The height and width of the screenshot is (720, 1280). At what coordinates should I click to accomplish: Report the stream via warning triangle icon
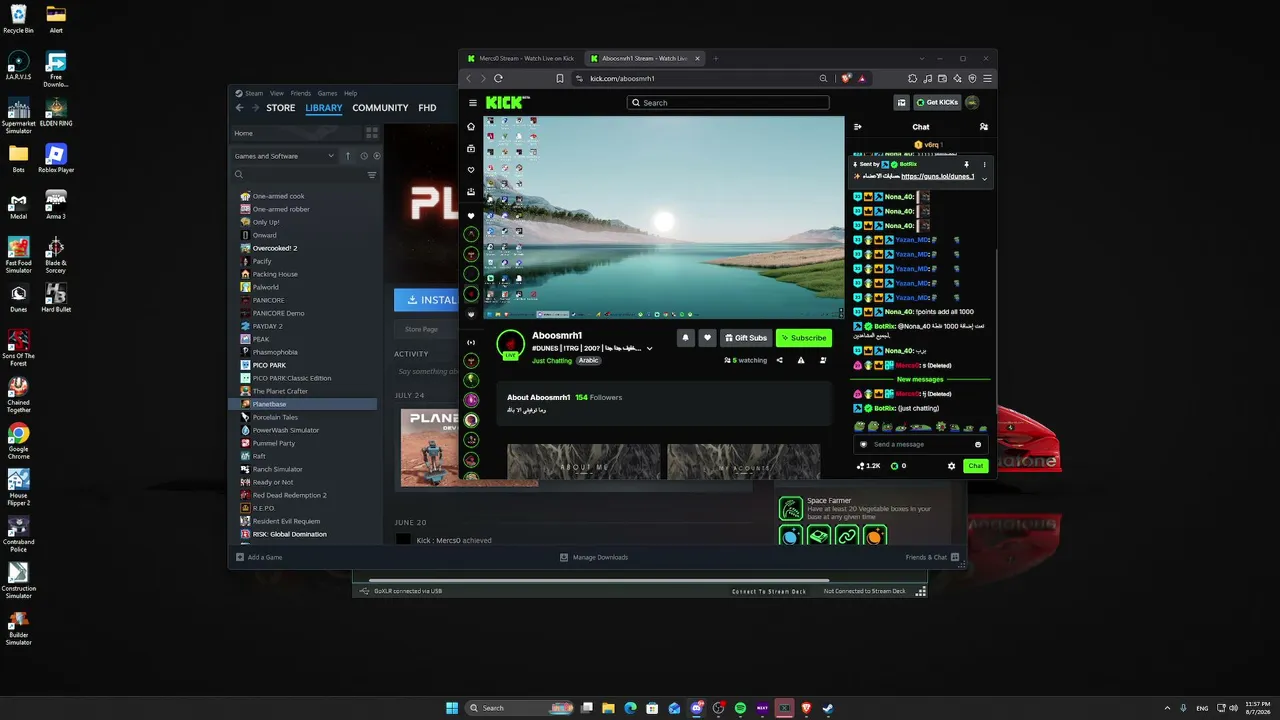(x=801, y=360)
